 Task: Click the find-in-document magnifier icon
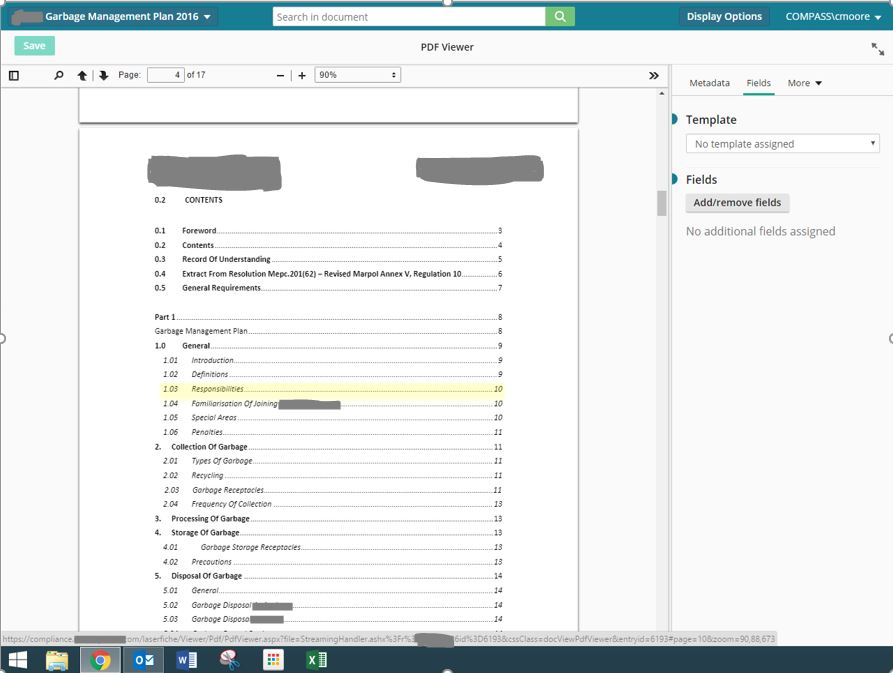point(59,75)
